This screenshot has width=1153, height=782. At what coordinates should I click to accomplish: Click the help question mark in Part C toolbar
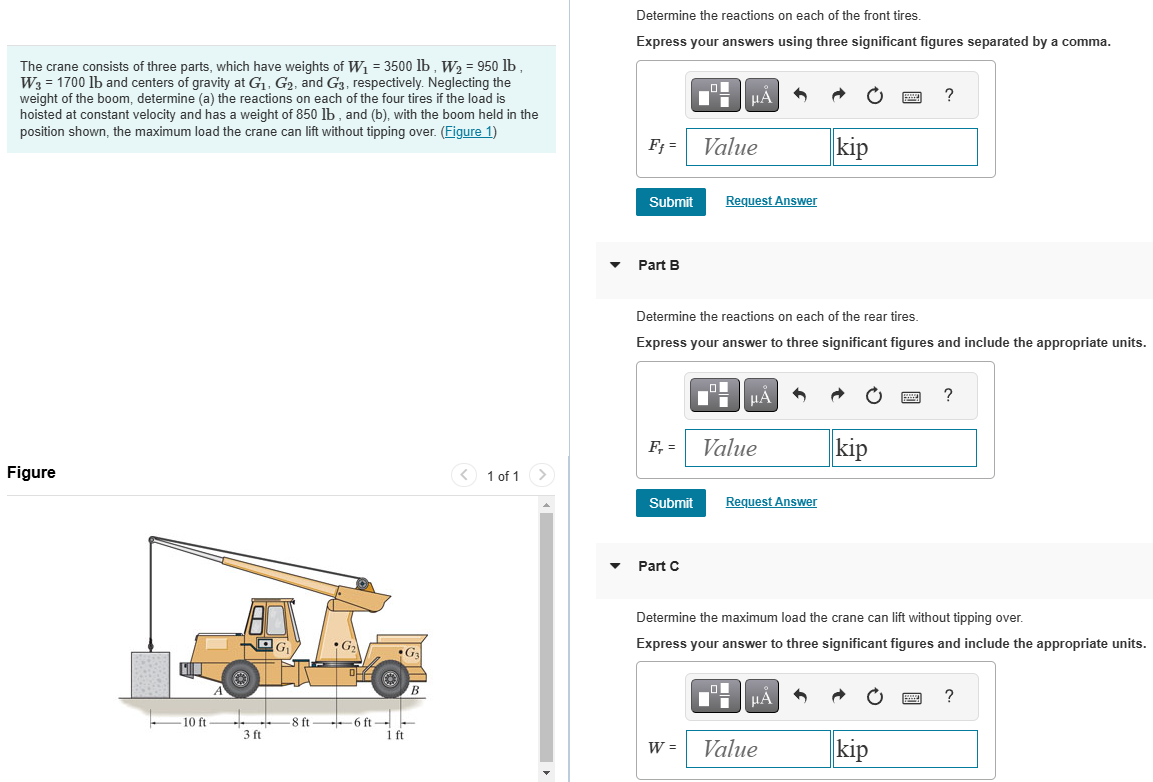tap(948, 696)
